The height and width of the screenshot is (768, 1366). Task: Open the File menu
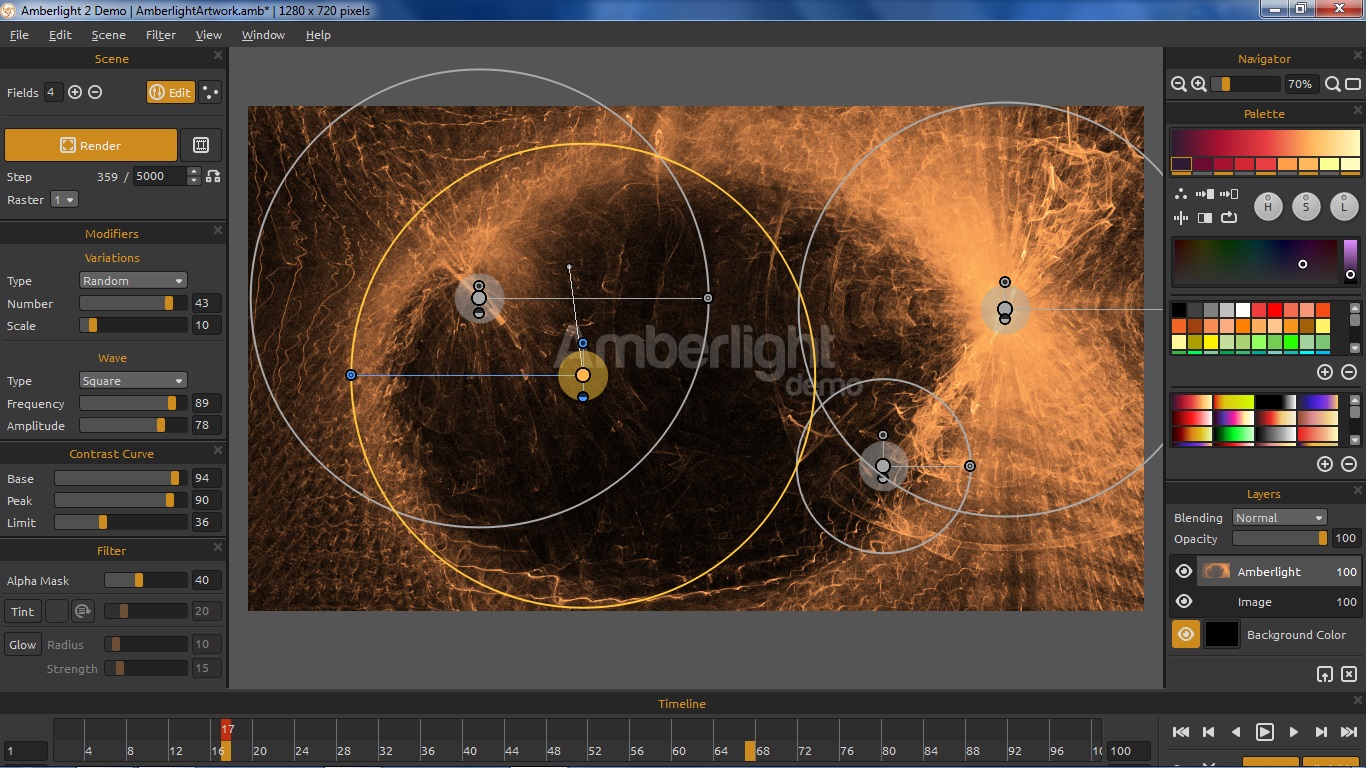[x=19, y=35]
